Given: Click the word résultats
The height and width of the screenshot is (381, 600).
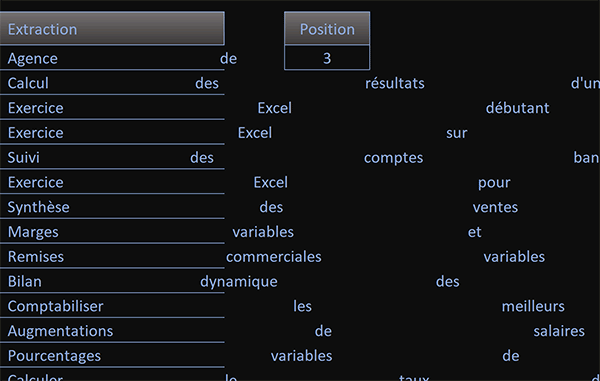Looking at the screenshot, I should point(395,83).
